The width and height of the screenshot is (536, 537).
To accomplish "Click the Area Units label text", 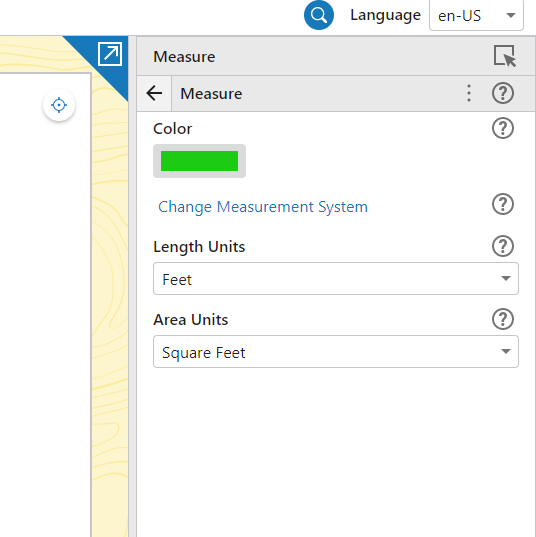I will [190, 320].
